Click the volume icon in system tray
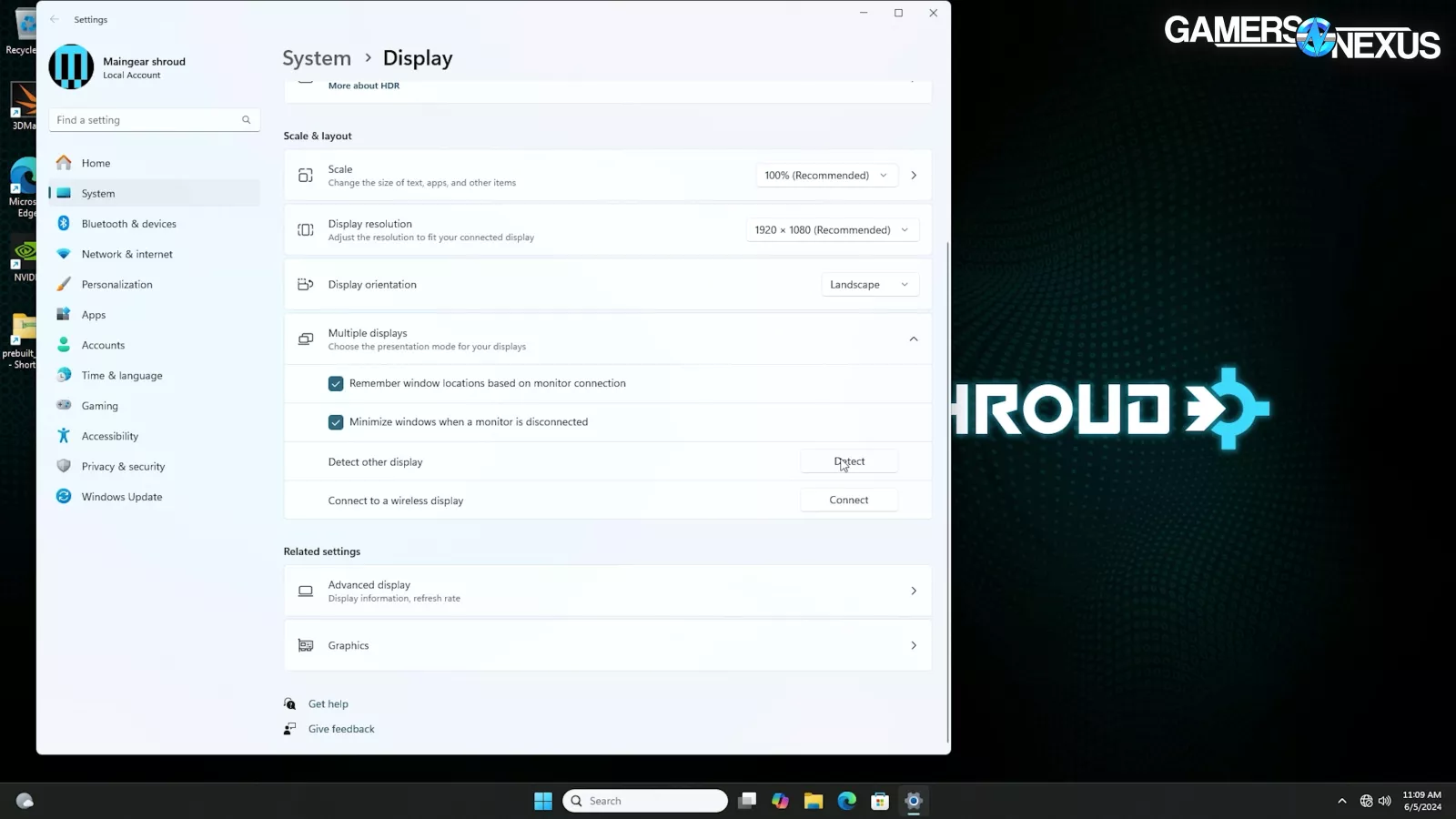The width and height of the screenshot is (1456, 819). (x=1384, y=801)
